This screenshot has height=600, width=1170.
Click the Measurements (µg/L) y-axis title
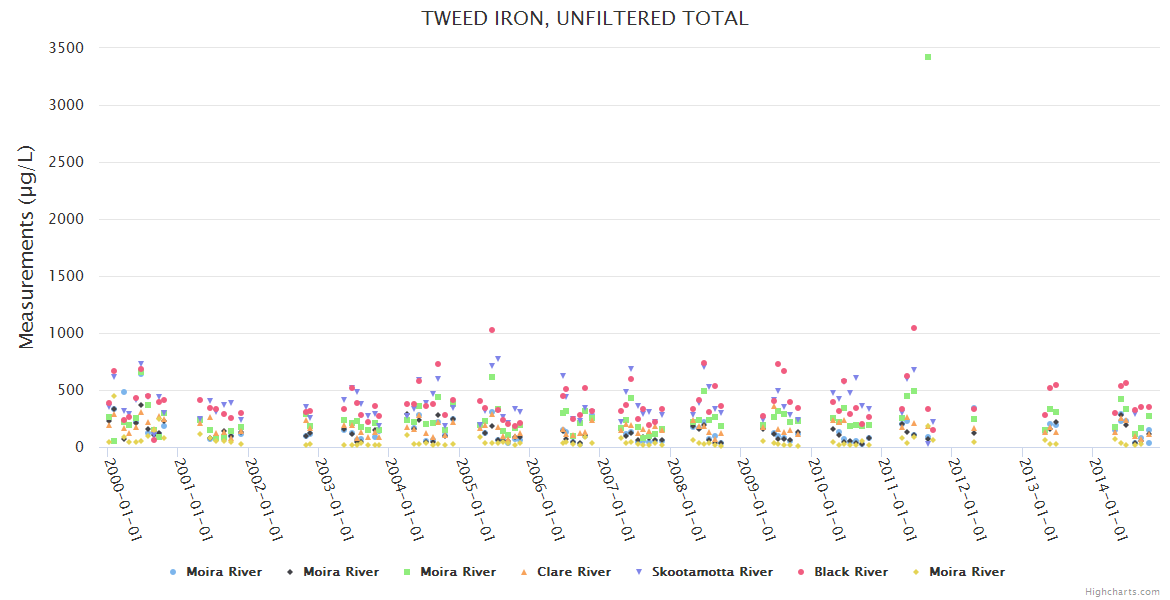coord(27,247)
